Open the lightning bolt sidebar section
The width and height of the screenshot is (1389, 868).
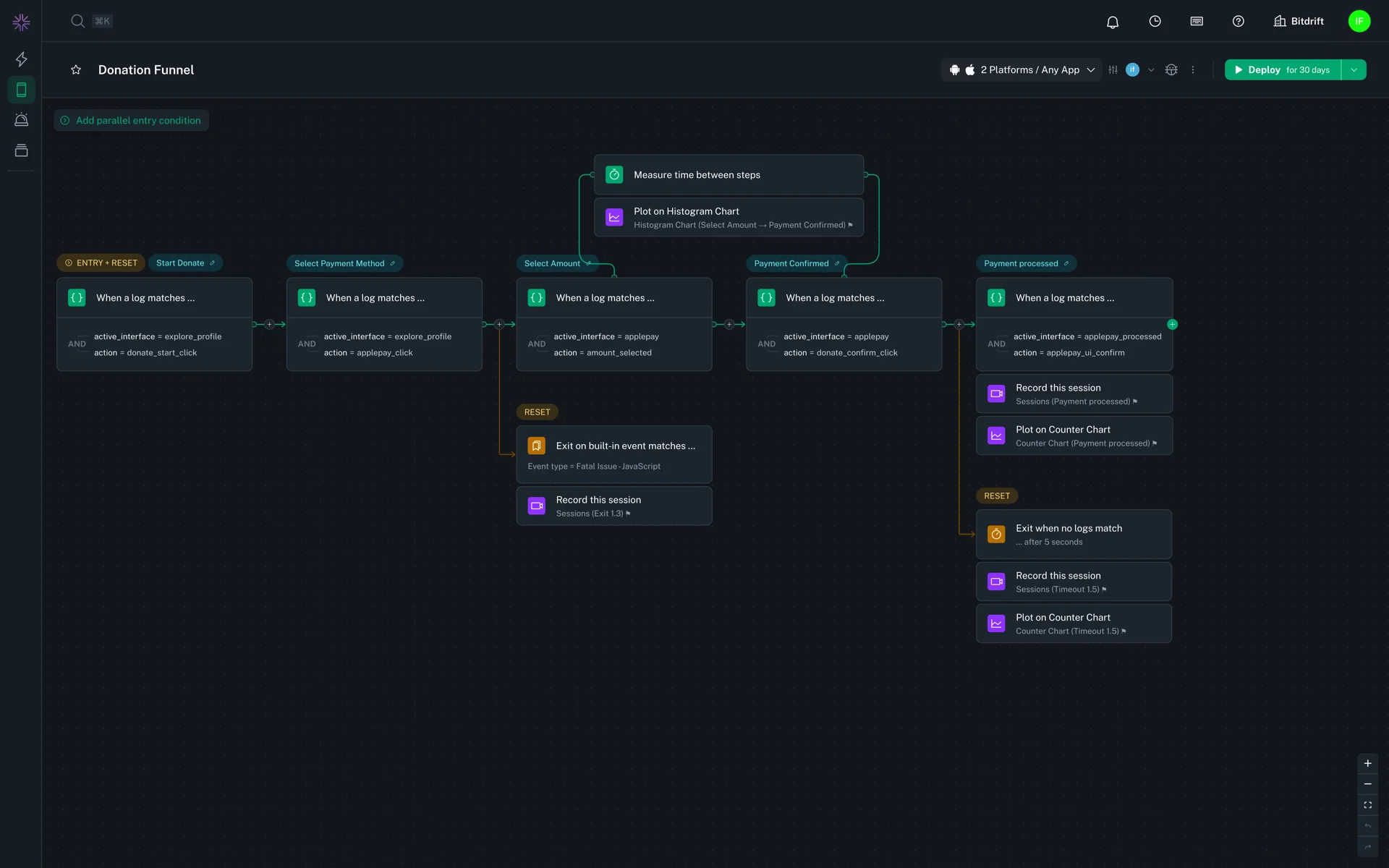tap(22, 59)
